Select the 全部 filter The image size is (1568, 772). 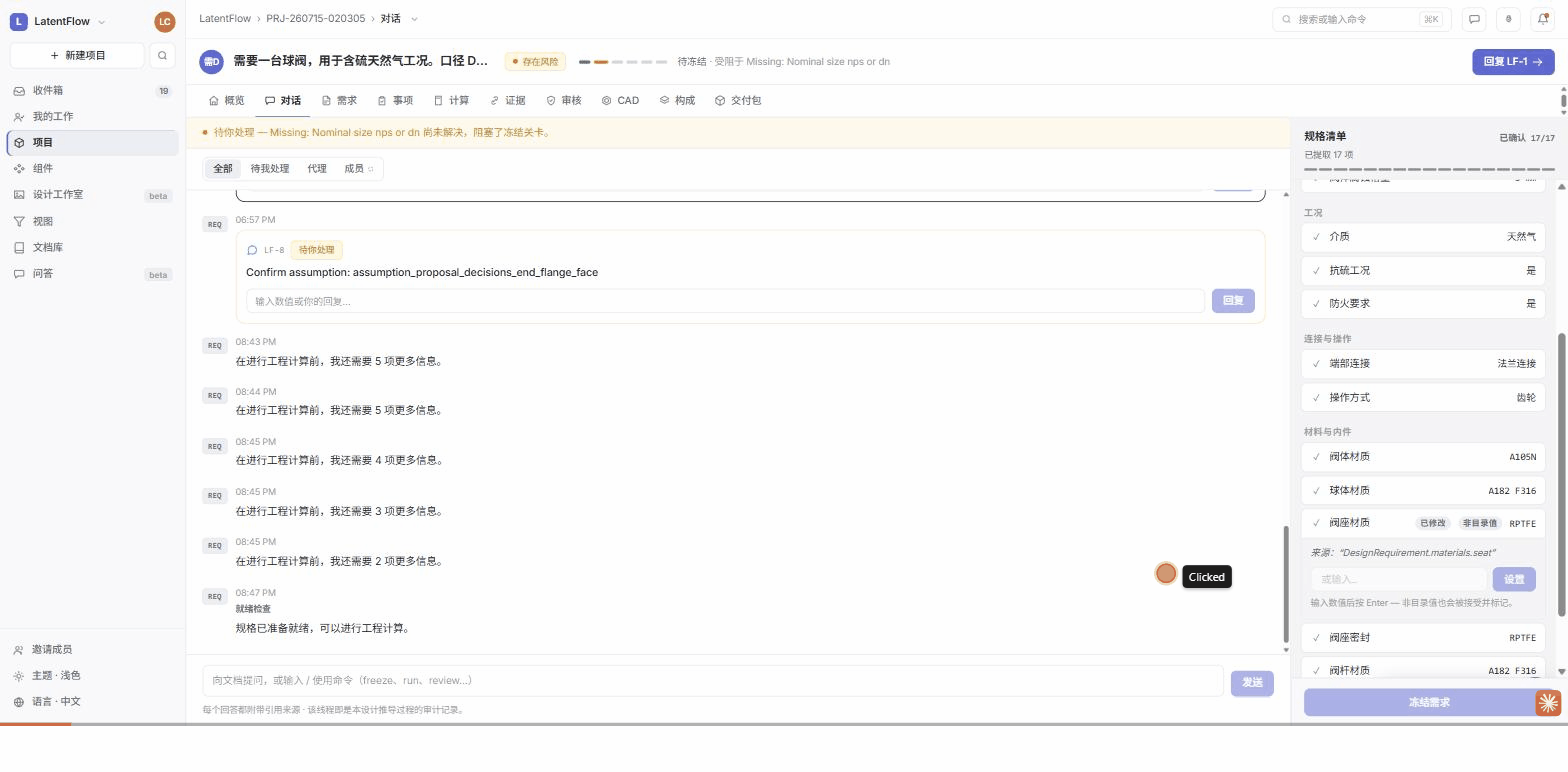pos(223,169)
